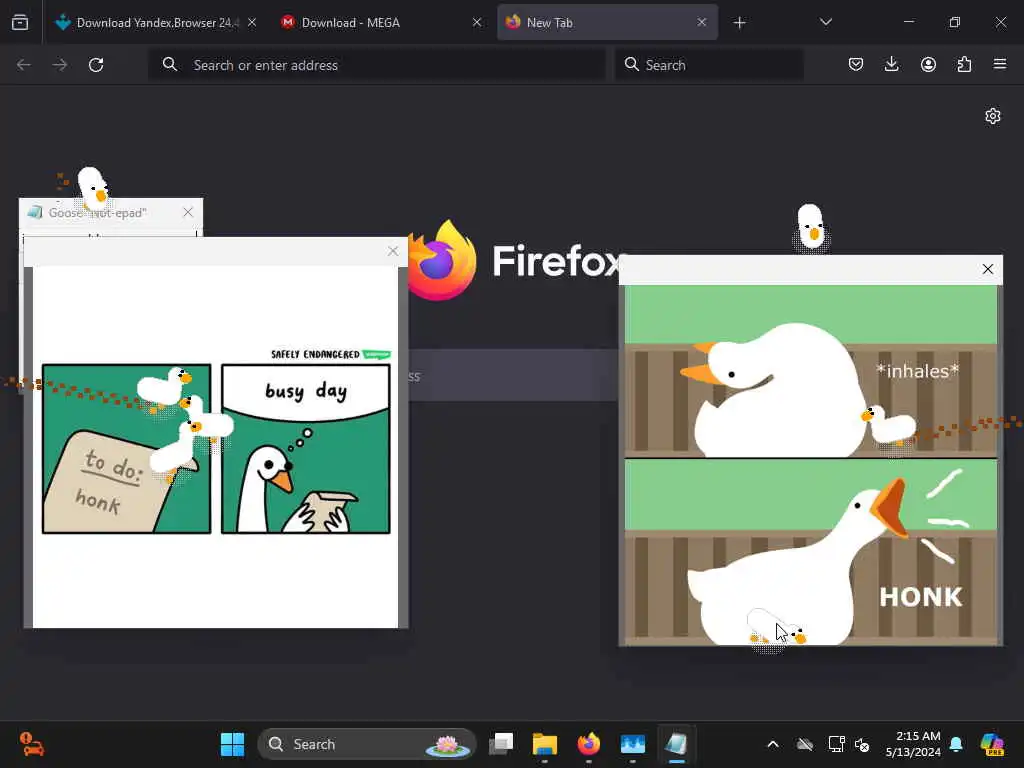
Task: Switch to Download - MEGA tab
Action: click(x=381, y=23)
